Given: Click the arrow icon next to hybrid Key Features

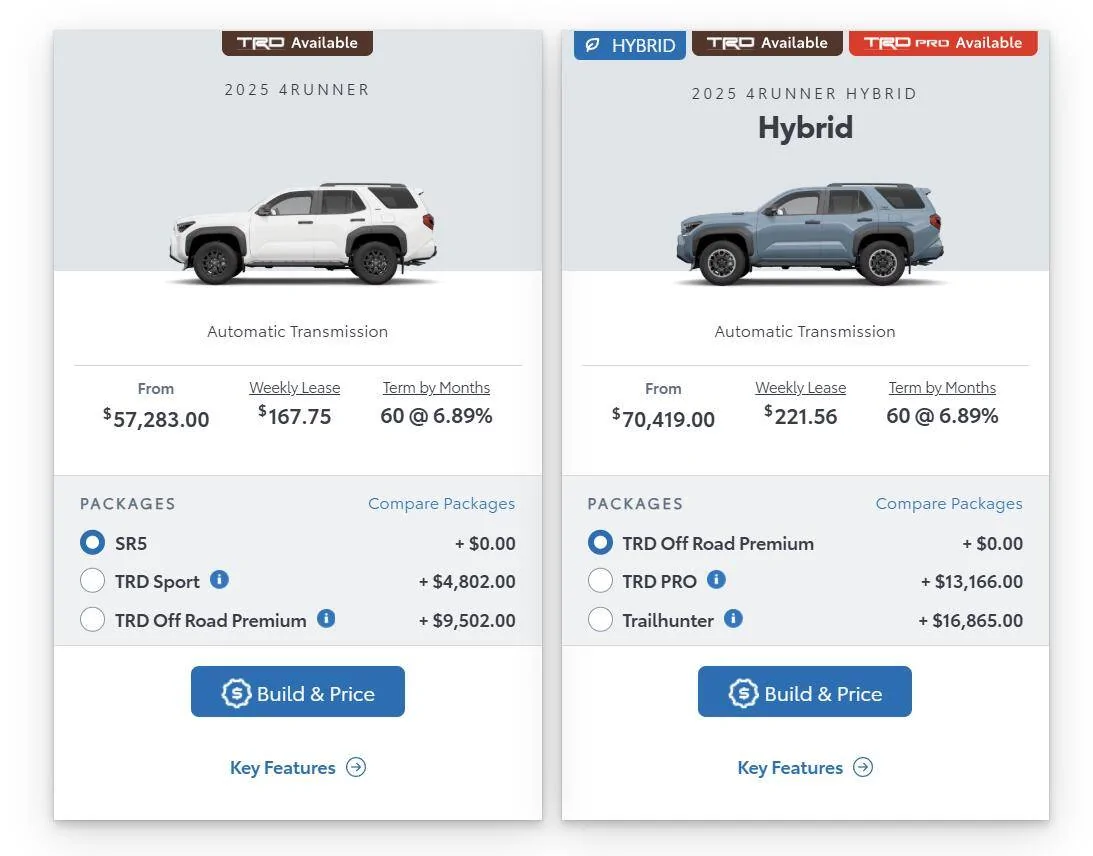Looking at the screenshot, I should point(862,767).
